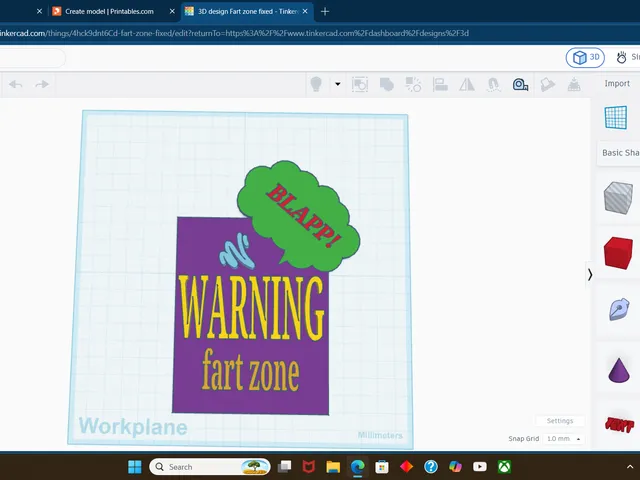This screenshot has height=480, width=640.
Task: Select the Ungroup tool icon
Action: tap(413, 84)
